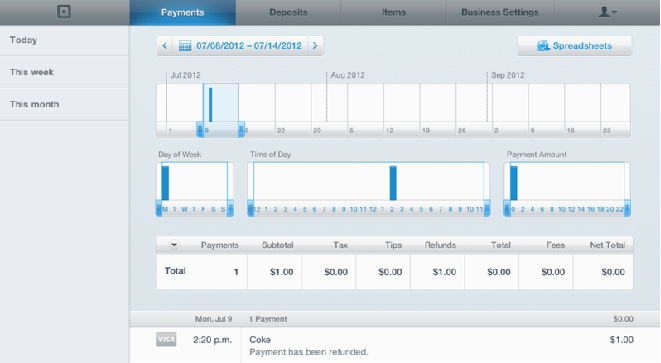Switch to the Payments tab
The height and width of the screenshot is (363, 661).
coord(183,13)
